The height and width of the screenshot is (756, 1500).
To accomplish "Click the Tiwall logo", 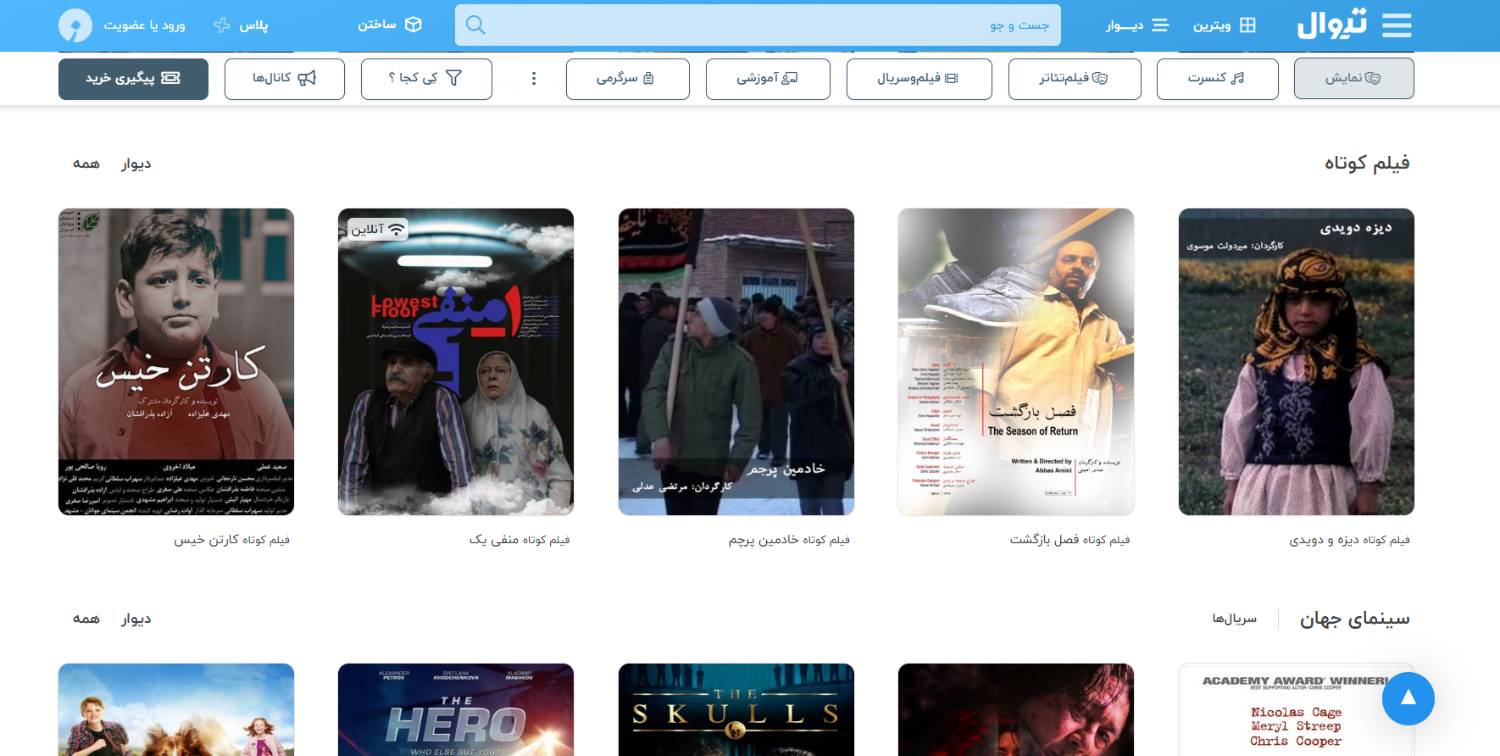I will tap(1331, 25).
